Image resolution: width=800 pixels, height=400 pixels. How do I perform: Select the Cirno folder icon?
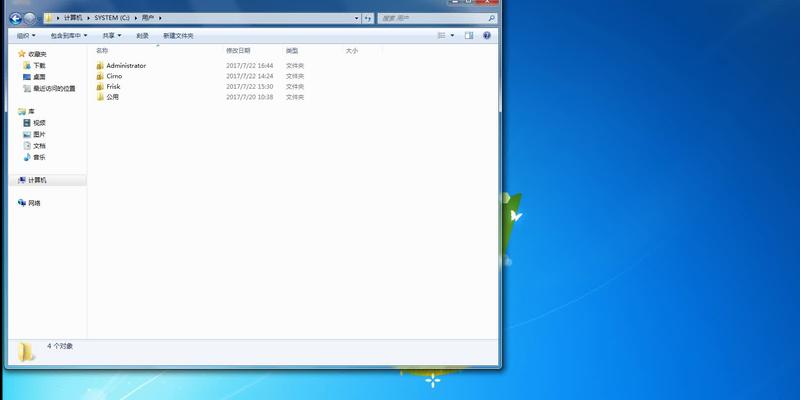[x=100, y=76]
